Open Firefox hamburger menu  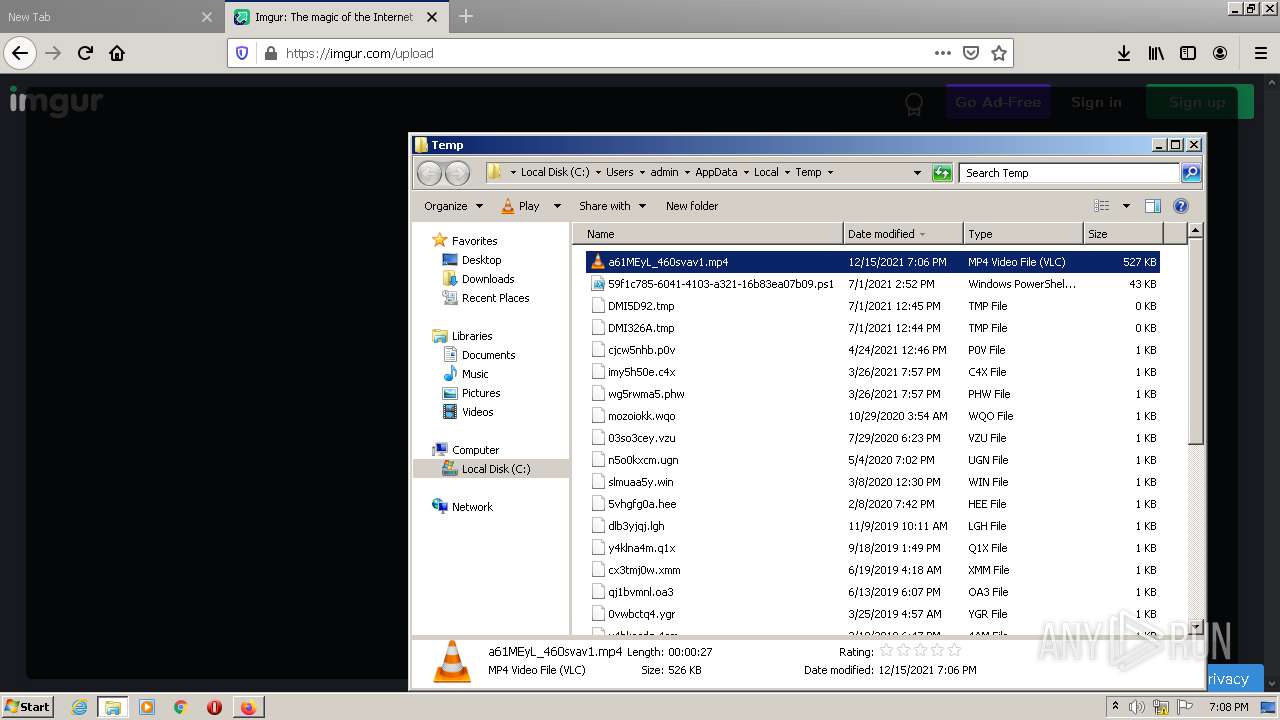[1260, 53]
